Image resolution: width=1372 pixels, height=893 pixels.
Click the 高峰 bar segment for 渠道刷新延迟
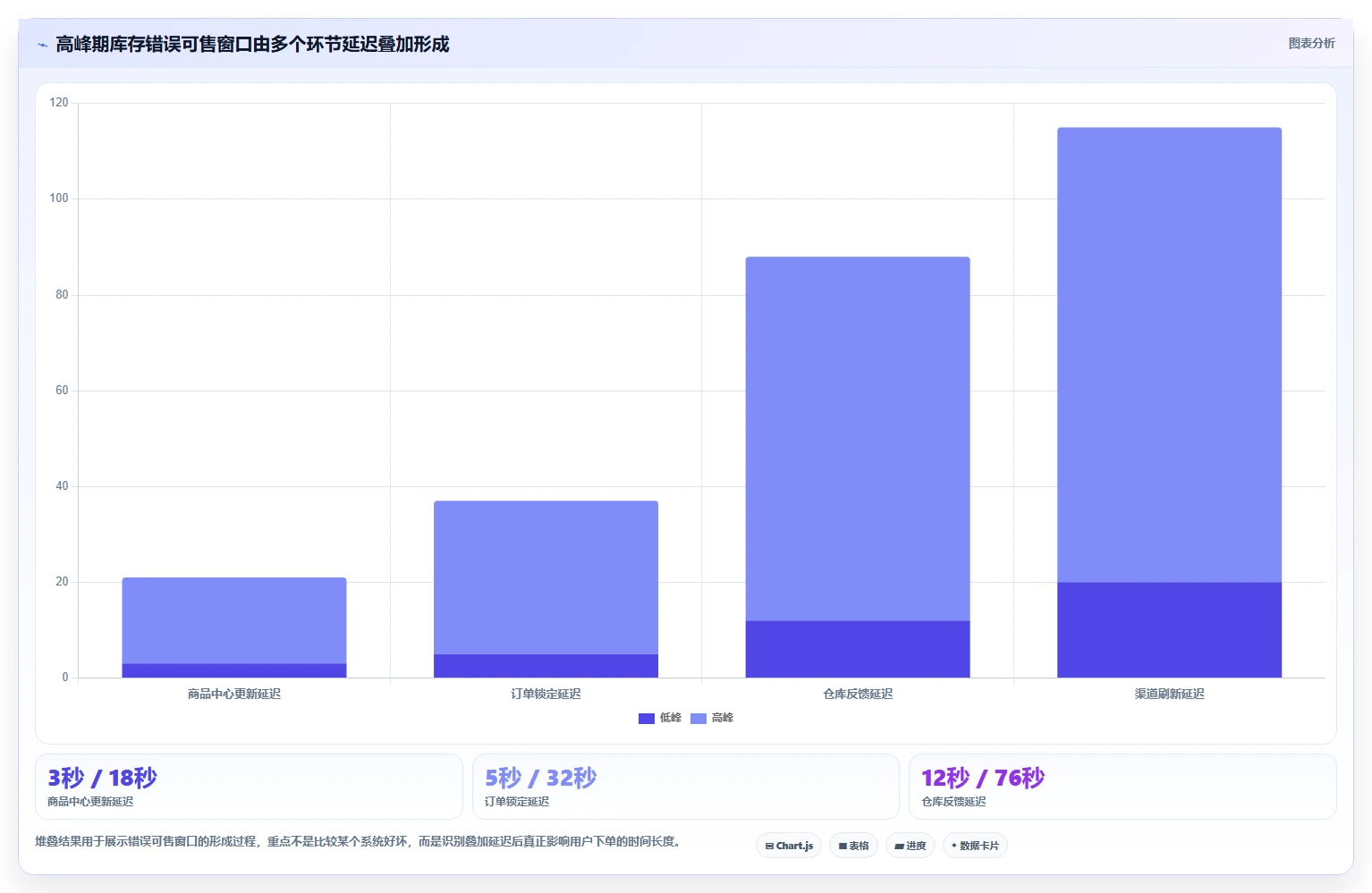pos(1169,355)
